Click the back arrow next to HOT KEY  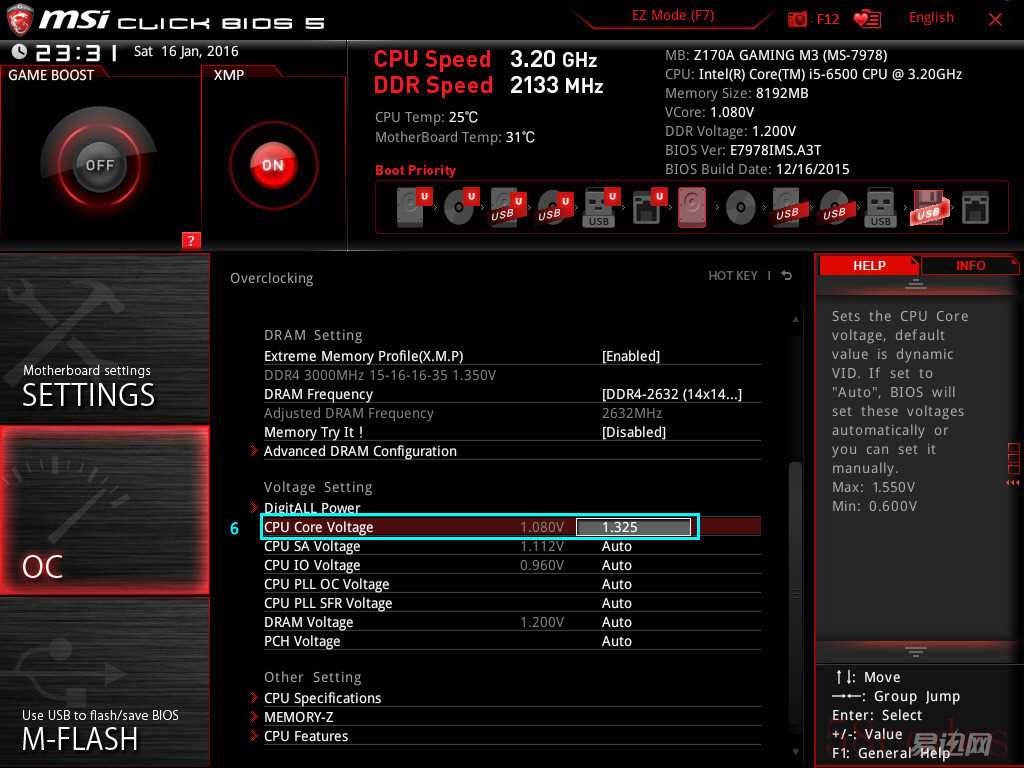[787, 276]
